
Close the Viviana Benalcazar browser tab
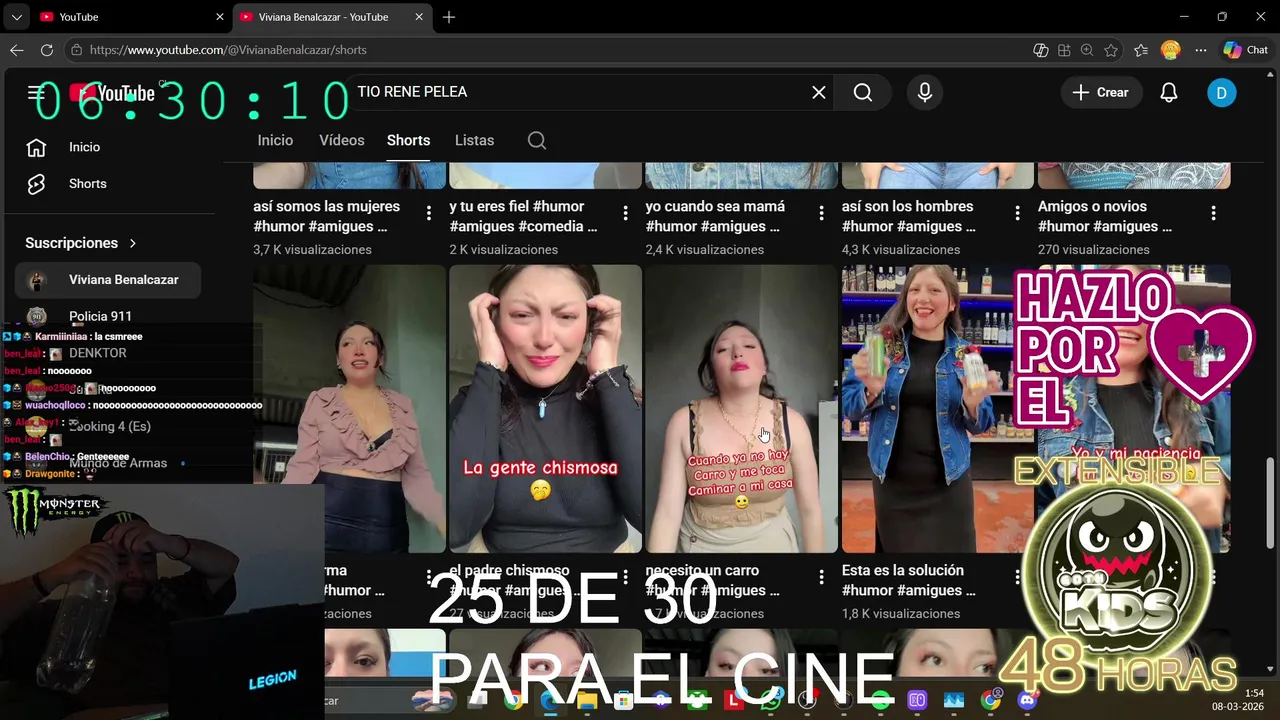point(421,17)
